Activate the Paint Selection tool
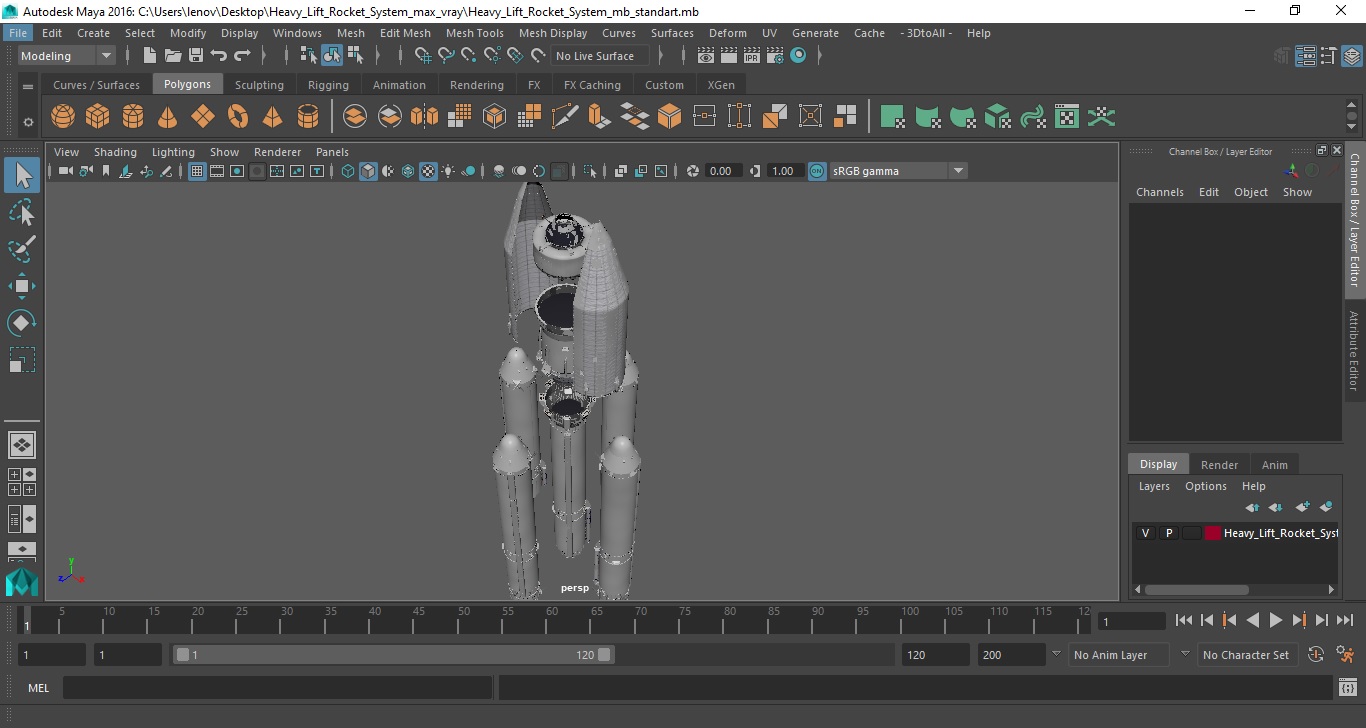 (x=22, y=249)
